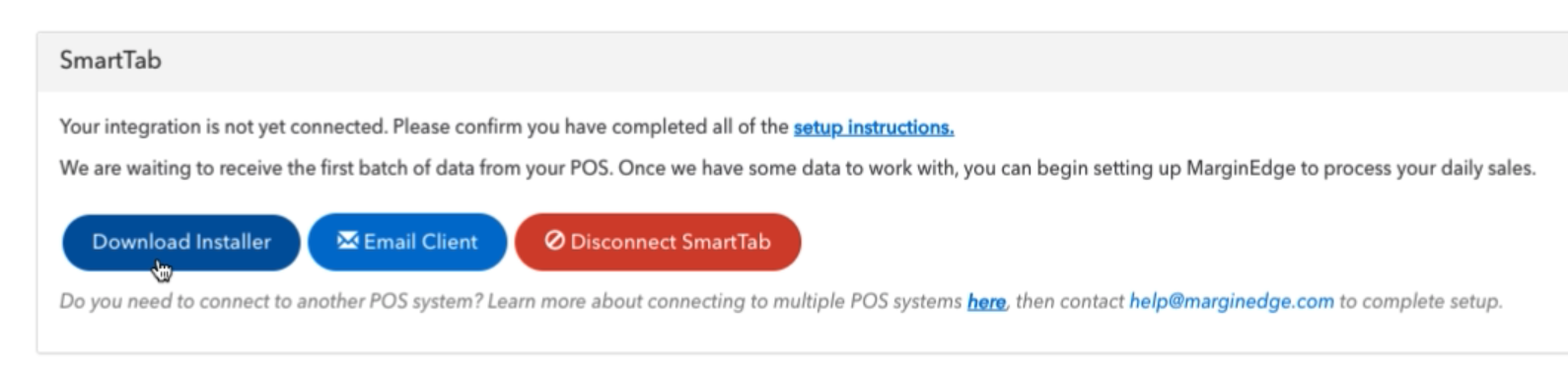The image size is (1568, 389).
Task: Select the 'Disconnect SmartTab' label text
Action: [x=671, y=242]
